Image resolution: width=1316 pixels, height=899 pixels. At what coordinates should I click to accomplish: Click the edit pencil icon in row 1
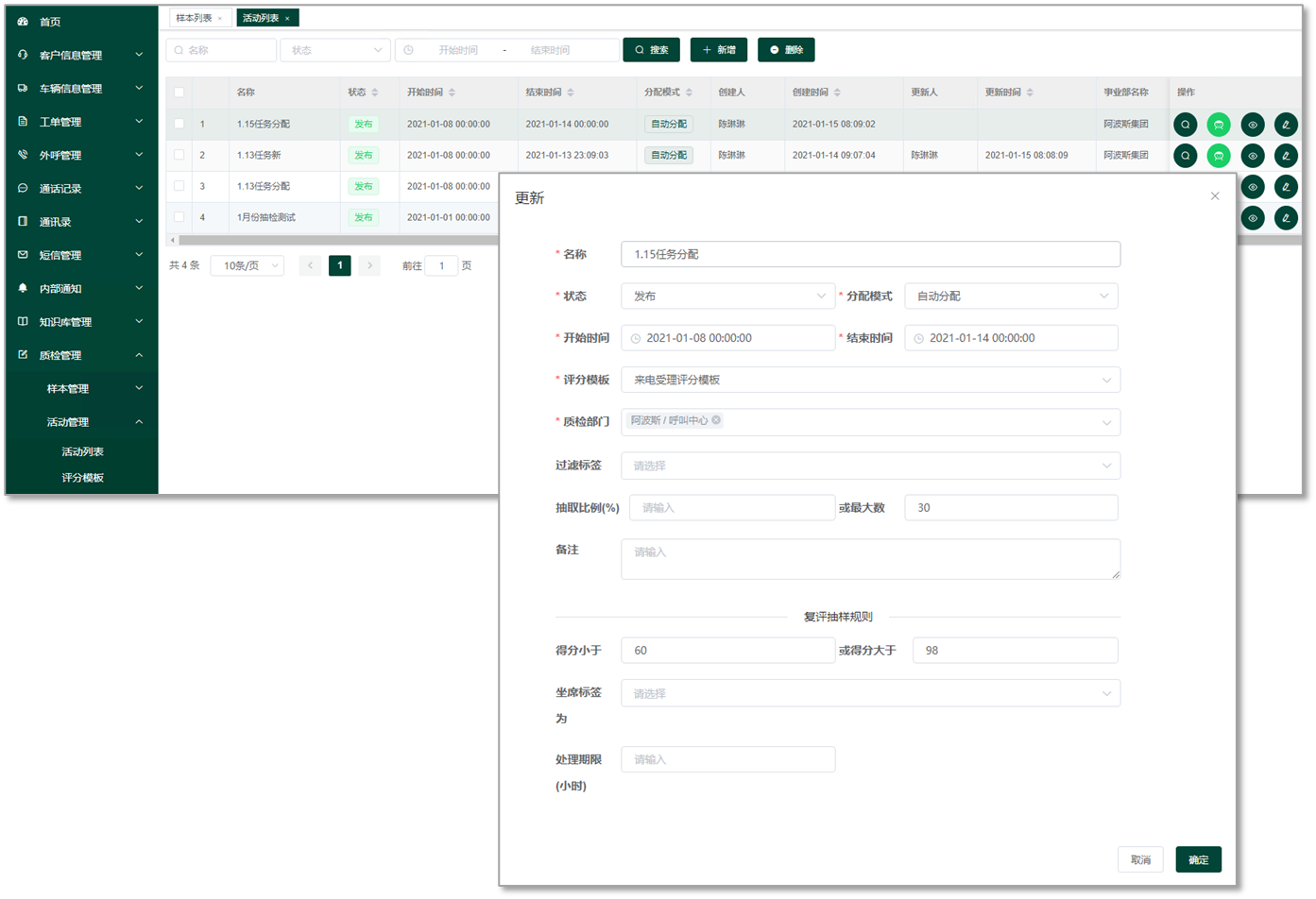[x=1285, y=125]
